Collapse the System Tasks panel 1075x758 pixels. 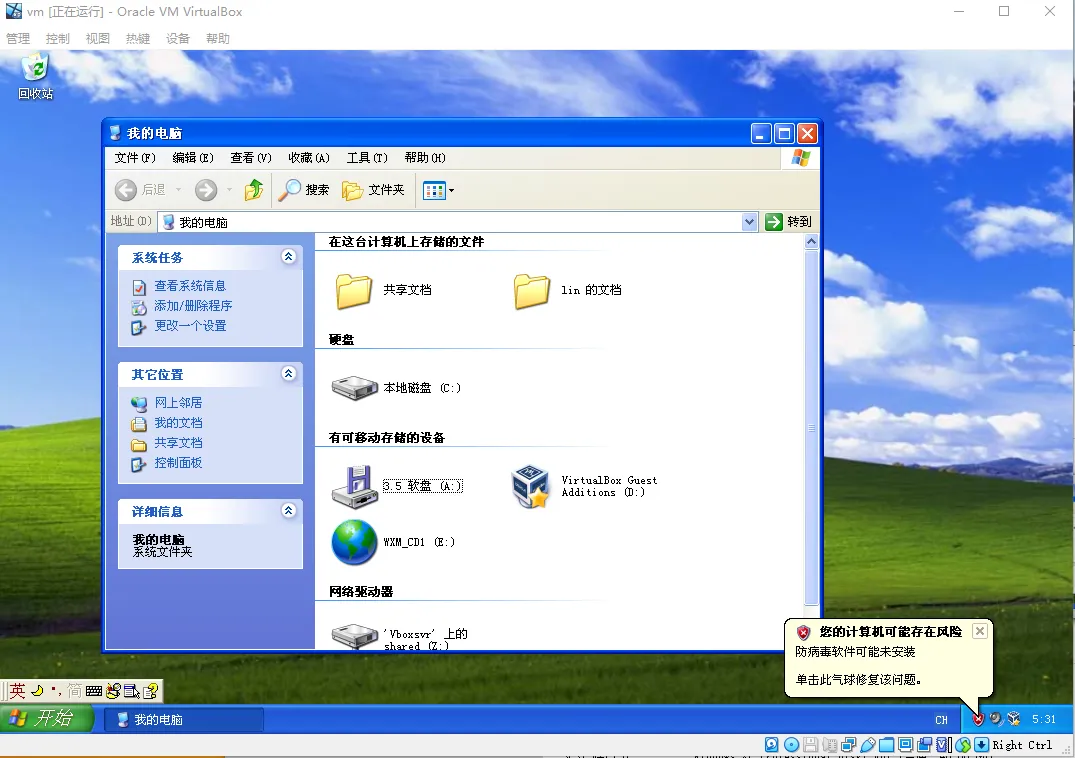point(289,257)
